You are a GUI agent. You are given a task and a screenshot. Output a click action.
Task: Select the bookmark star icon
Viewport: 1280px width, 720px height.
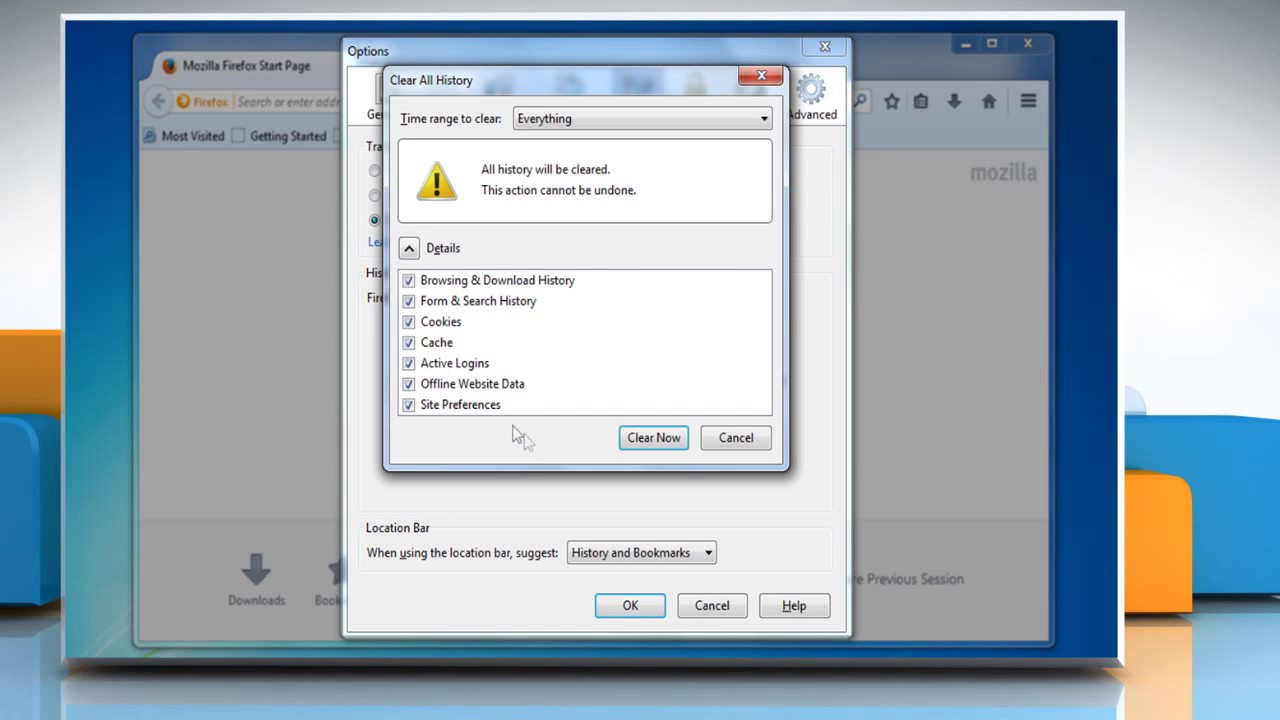(892, 101)
